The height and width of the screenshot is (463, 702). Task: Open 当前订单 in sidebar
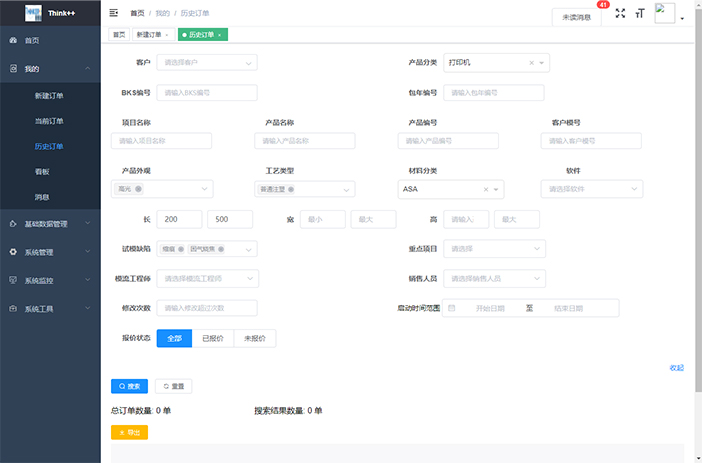[50, 121]
